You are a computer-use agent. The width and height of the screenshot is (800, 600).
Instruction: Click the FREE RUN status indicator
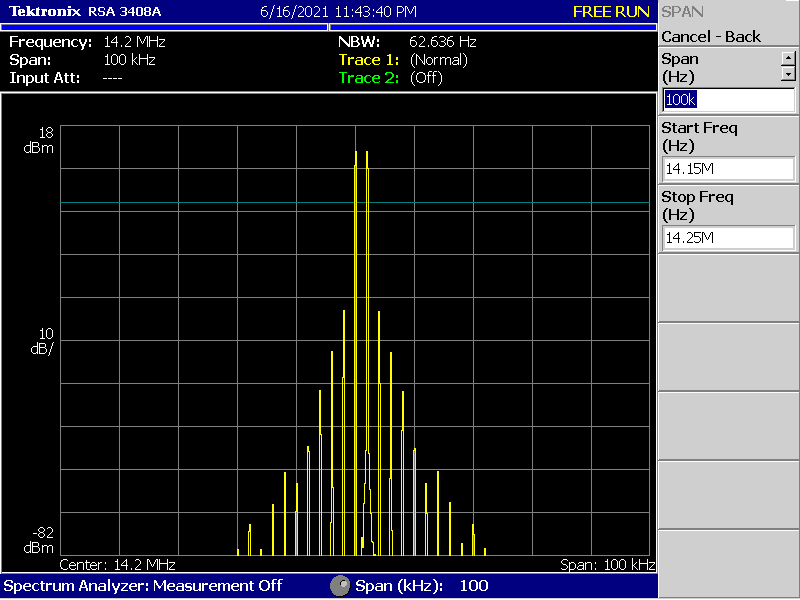pyautogui.click(x=611, y=12)
